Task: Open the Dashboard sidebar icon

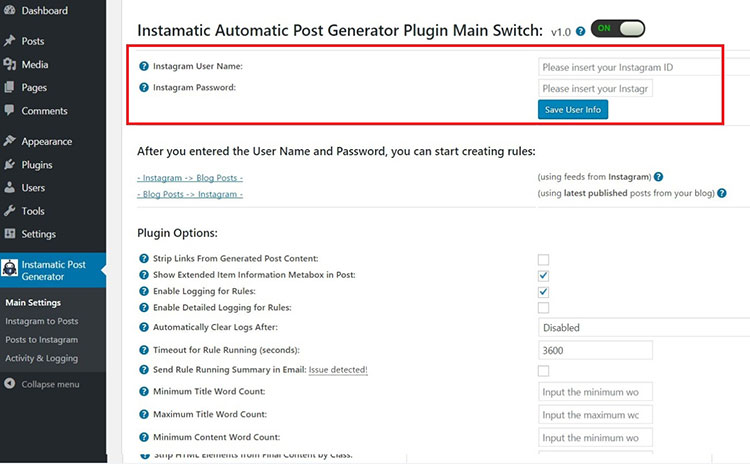Action: pyautogui.click(x=9, y=10)
